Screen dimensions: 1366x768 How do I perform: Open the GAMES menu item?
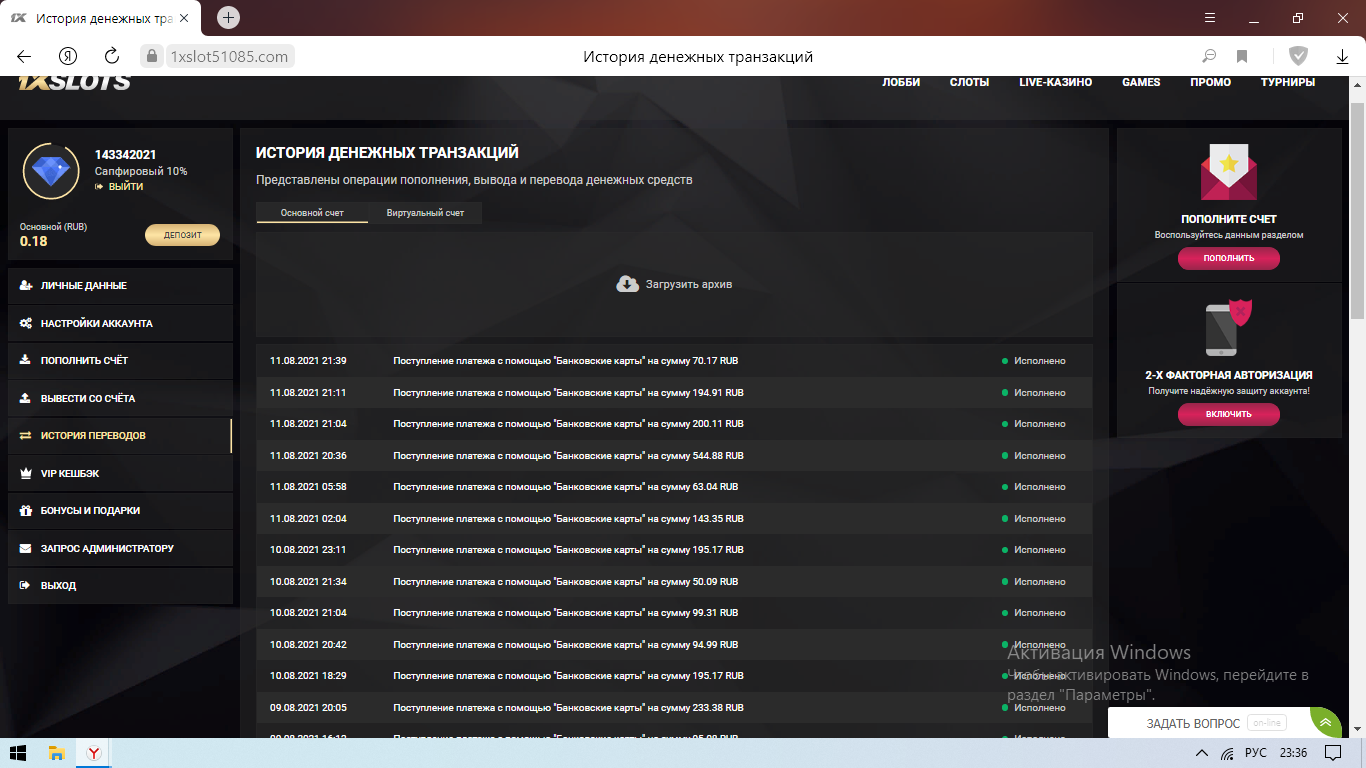click(x=1141, y=82)
